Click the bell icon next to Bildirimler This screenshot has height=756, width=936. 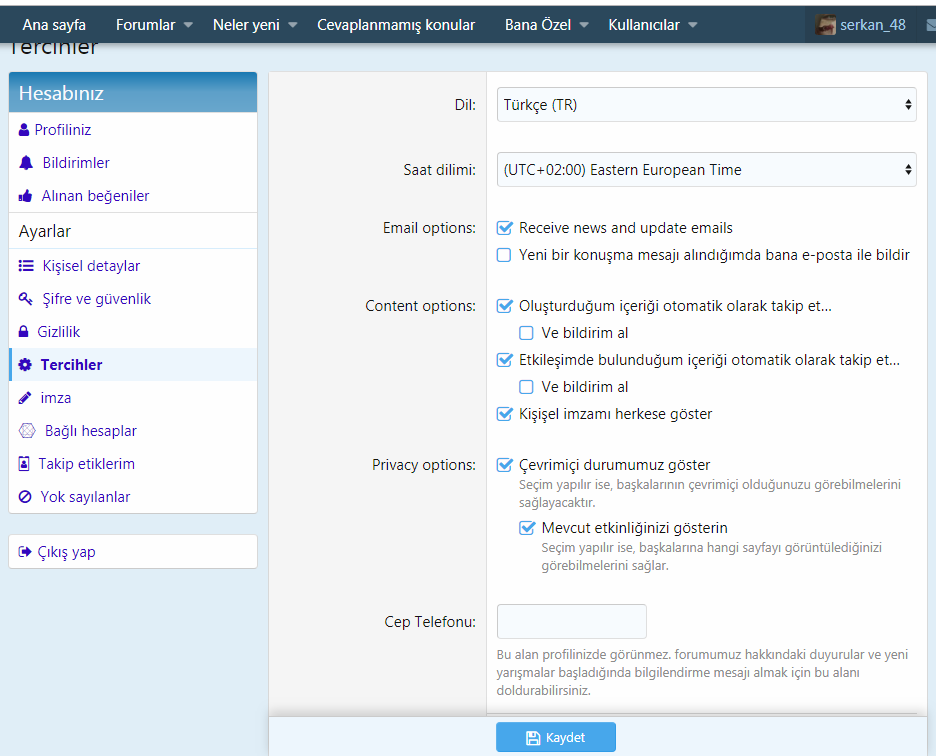[26, 162]
